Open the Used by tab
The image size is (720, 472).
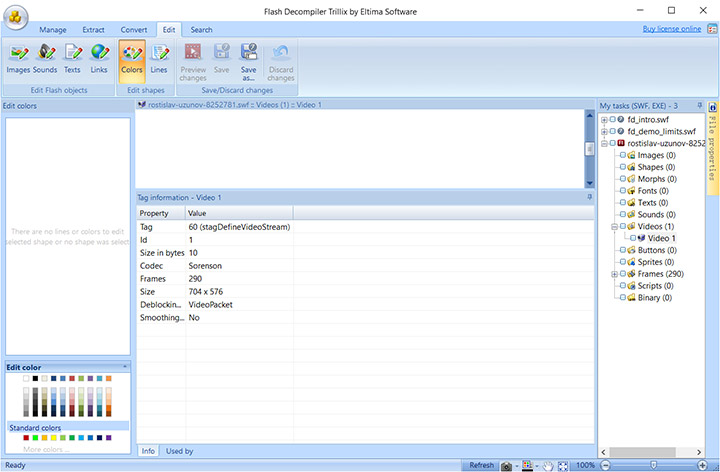tap(180, 451)
